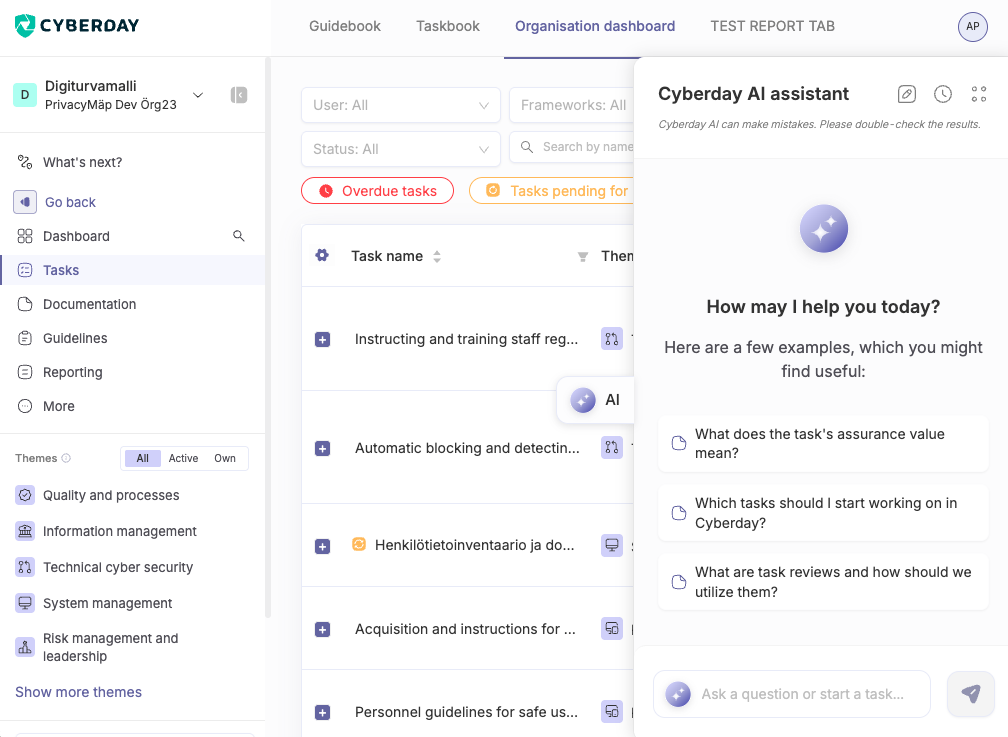Viewport: 1008px width, 737px height.
Task: Click the Quality and processes theme icon
Action: click(25, 495)
